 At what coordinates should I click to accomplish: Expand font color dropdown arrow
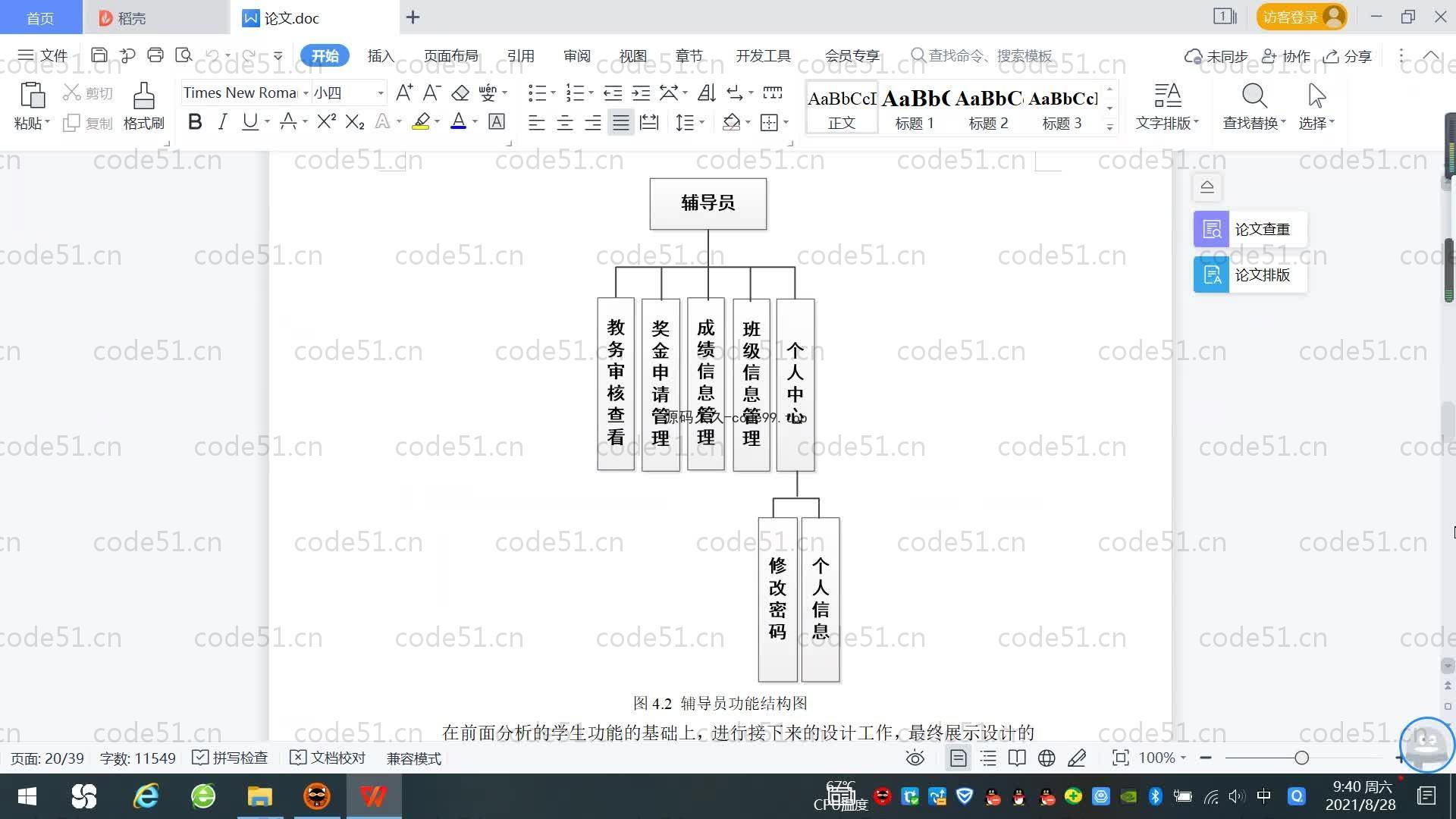coord(475,121)
